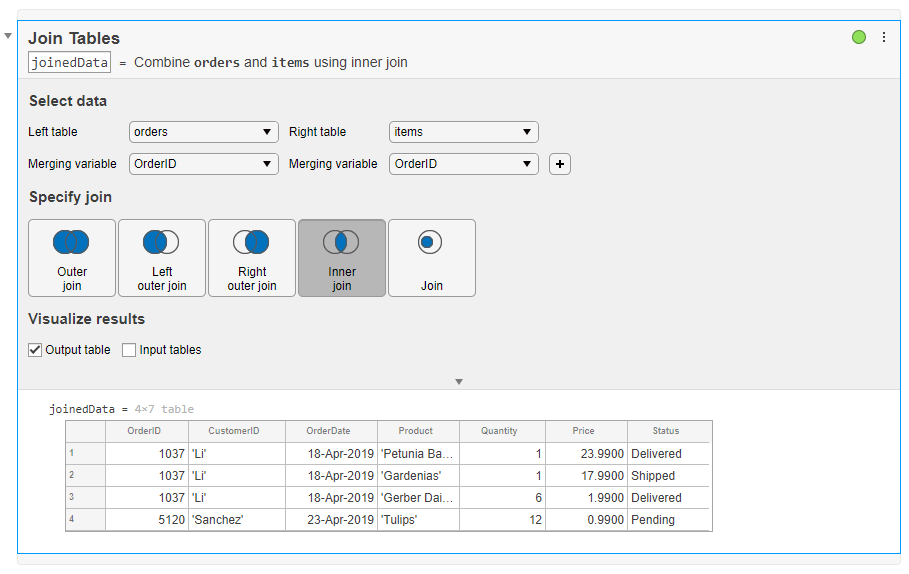Select the quantity 12 cell
This screenshot has width=909, height=574.
pos(502,520)
